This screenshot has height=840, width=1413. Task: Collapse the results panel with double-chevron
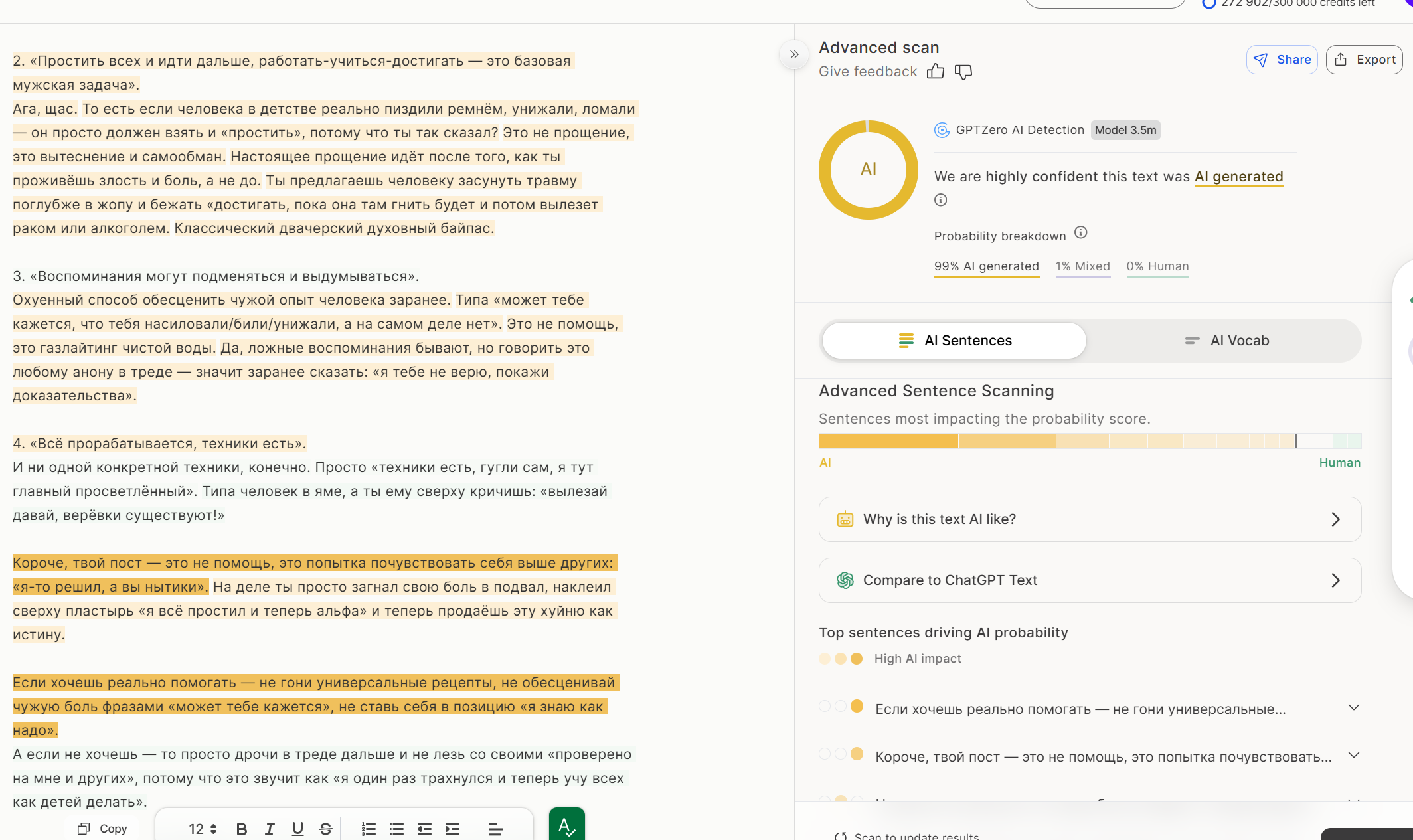794,55
